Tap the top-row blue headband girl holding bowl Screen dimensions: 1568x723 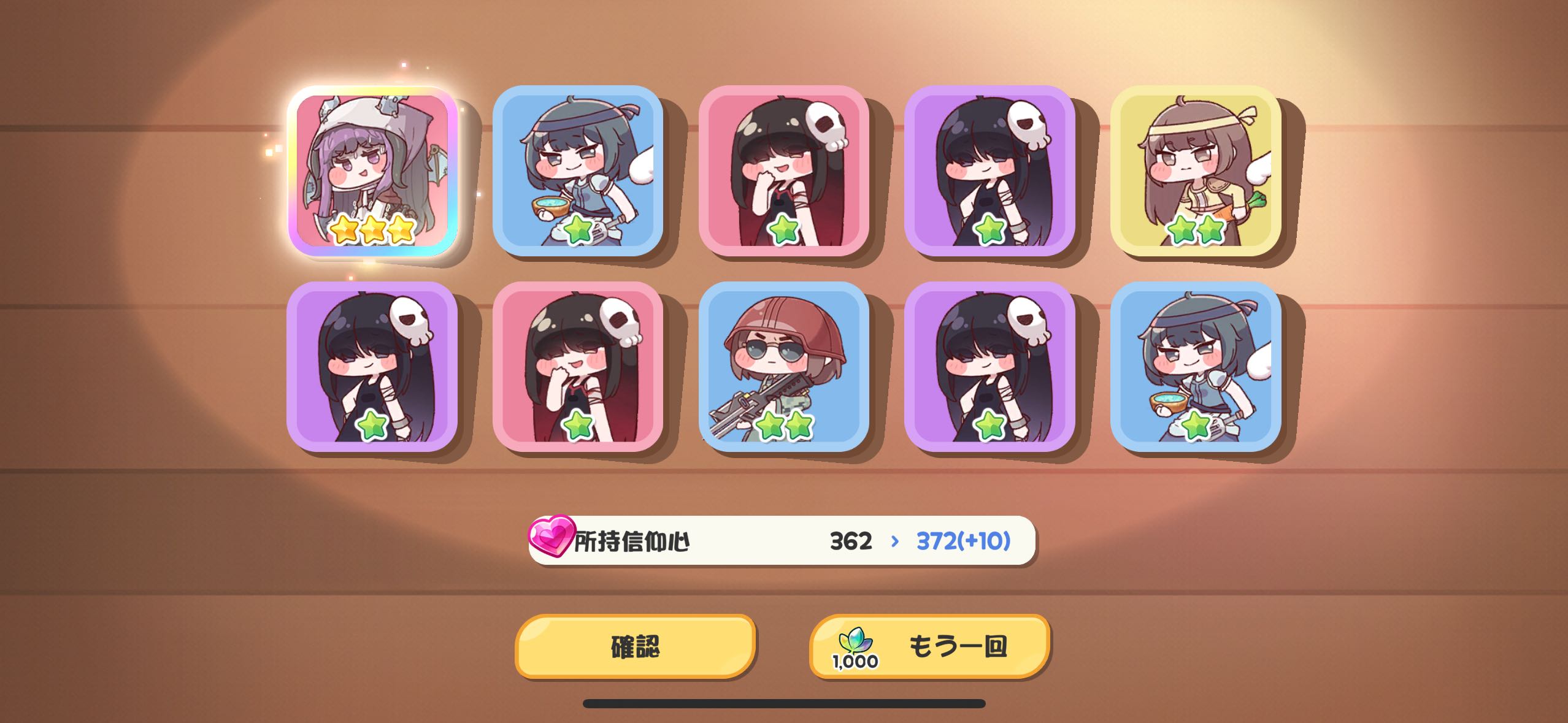pyautogui.click(x=578, y=170)
